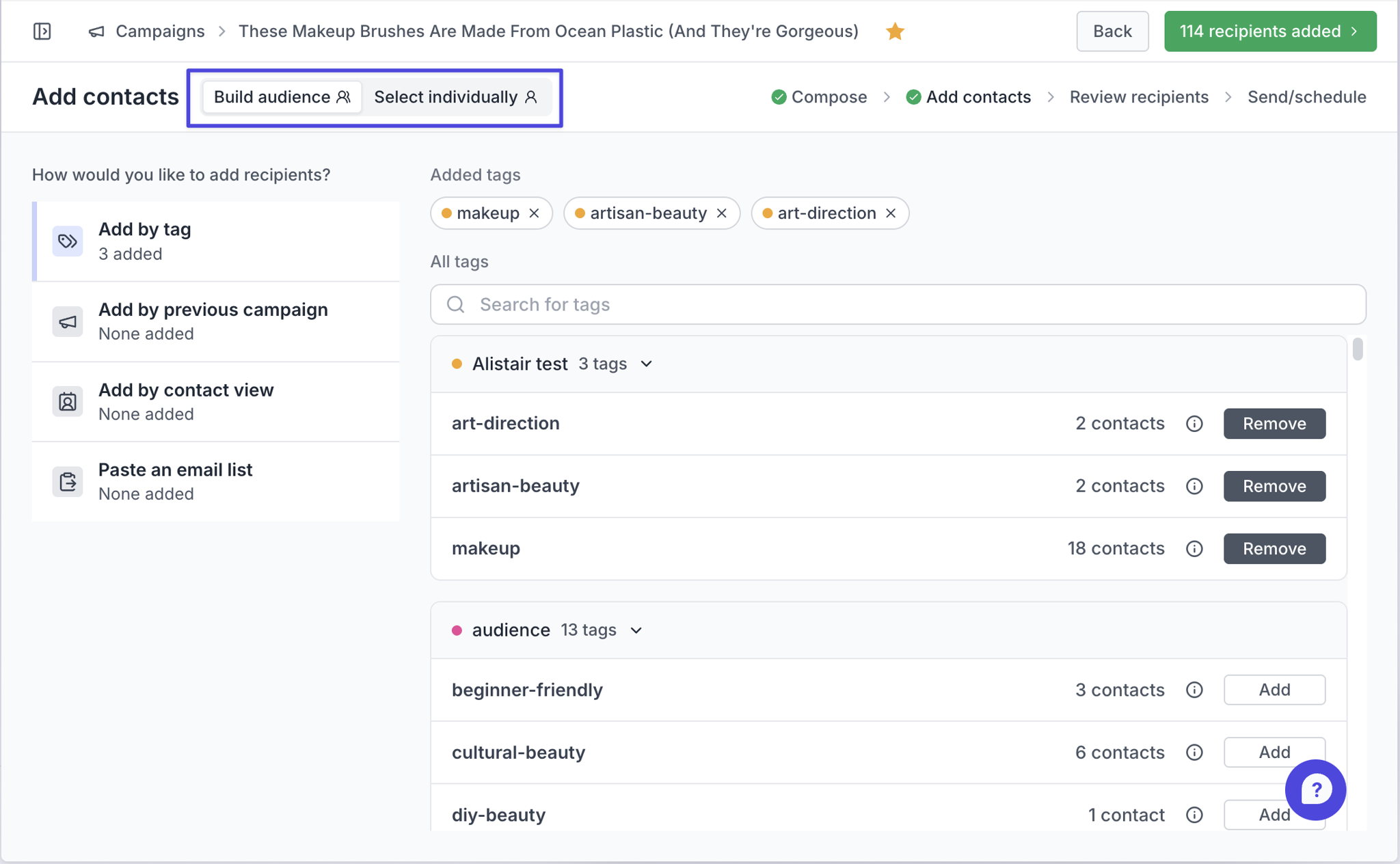Click the paste email list icon
Viewport: 1400px width, 864px height.
click(x=68, y=482)
